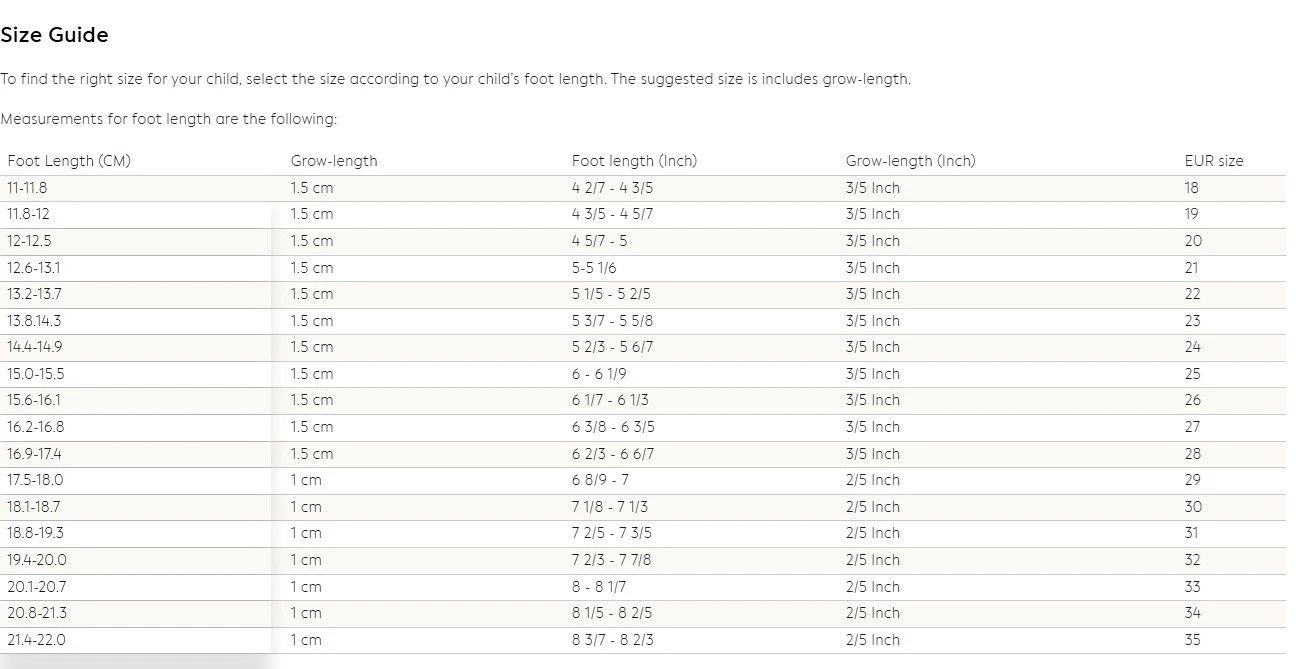Click the "Measurements for foot length" text line
The width and height of the screenshot is (1306, 669).
coord(169,119)
